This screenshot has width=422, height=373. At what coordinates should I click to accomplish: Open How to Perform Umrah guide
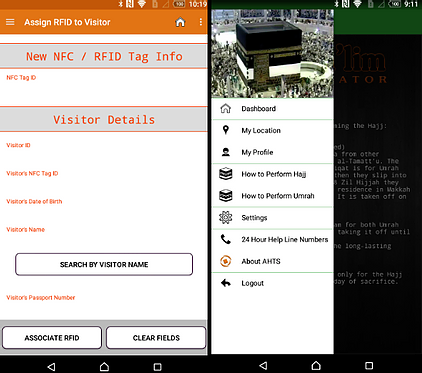click(272, 196)
